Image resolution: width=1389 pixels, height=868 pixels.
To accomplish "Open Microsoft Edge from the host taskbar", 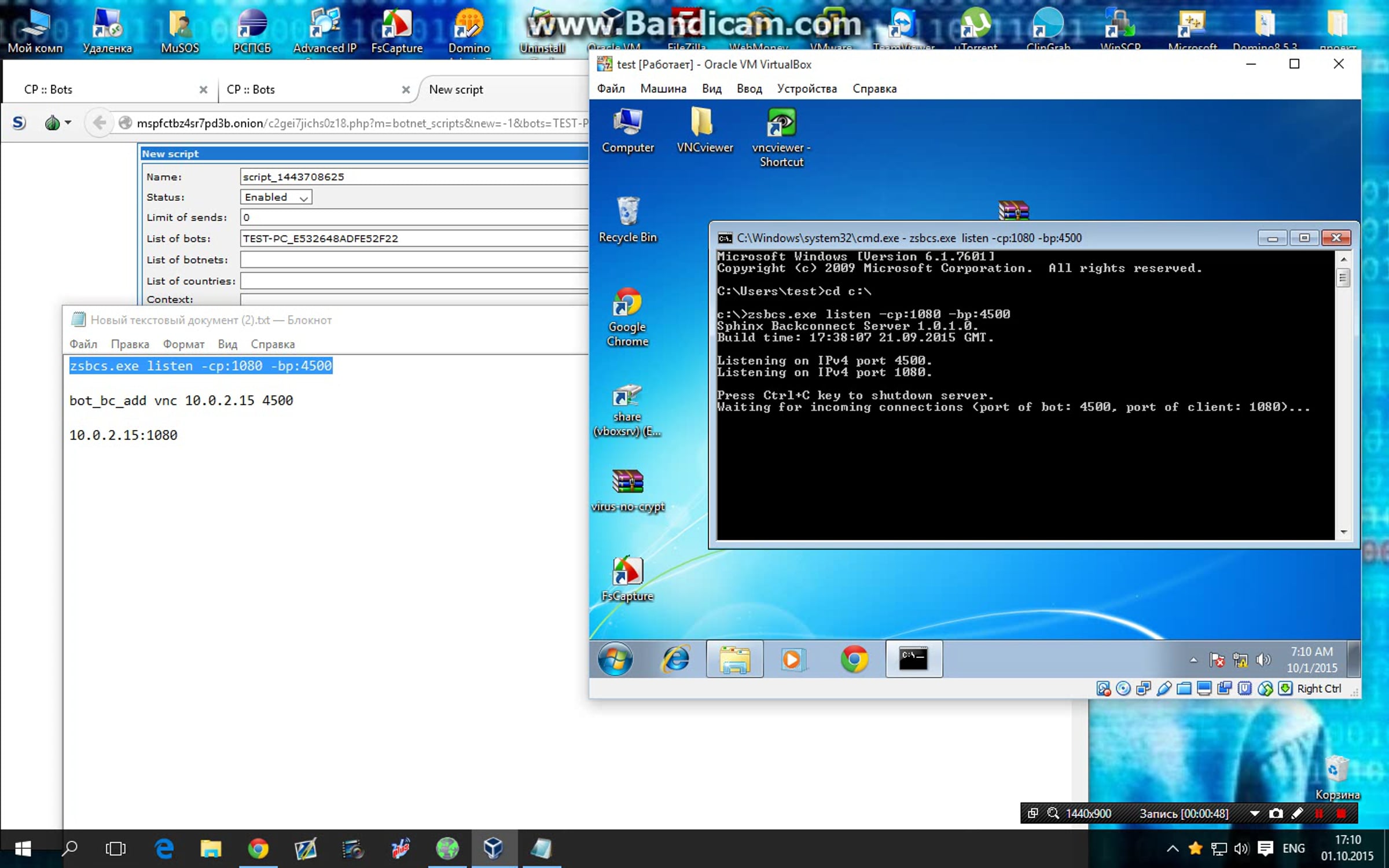I will click(164, 849).
